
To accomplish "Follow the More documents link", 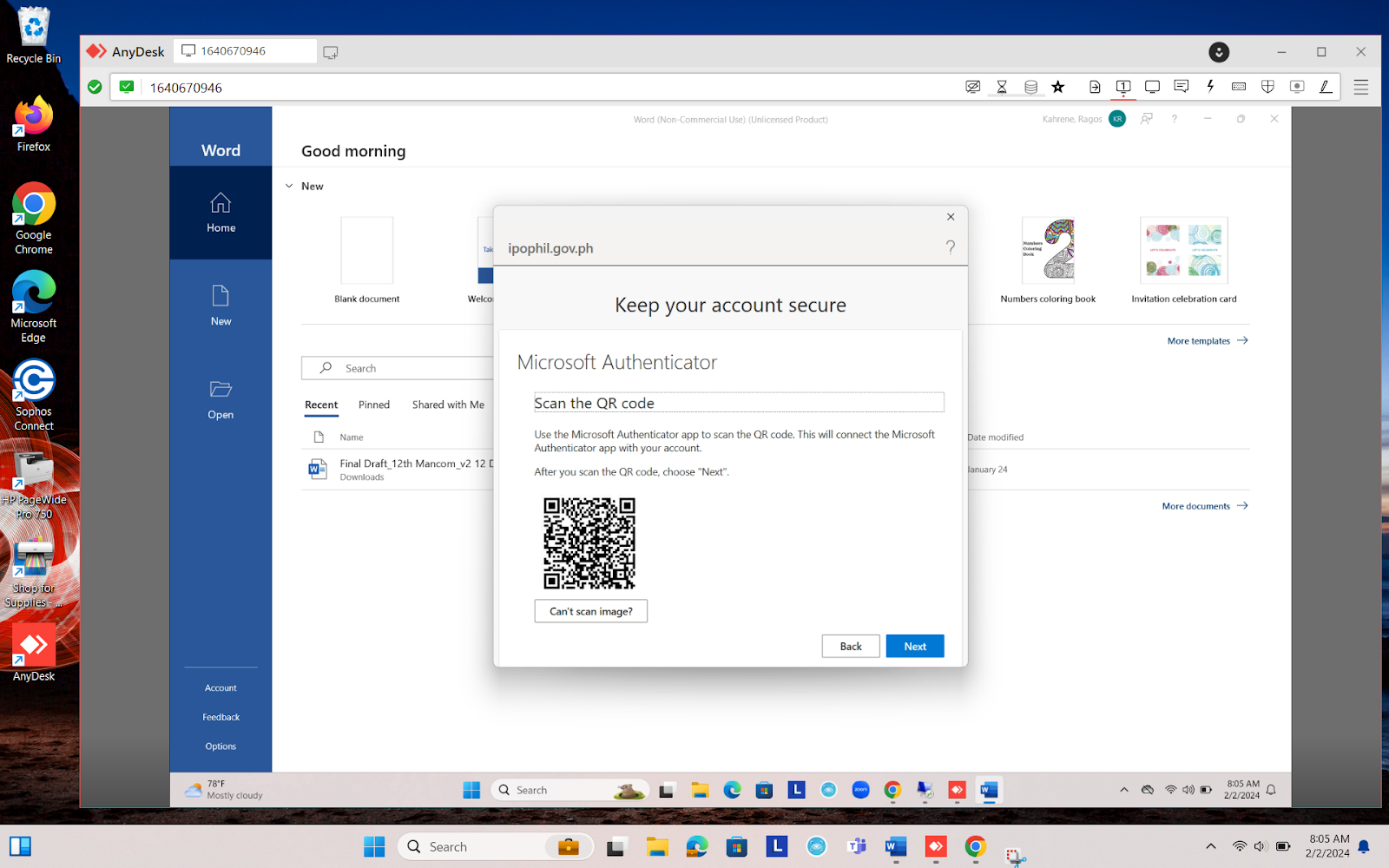I will (x=1205, y=506).
